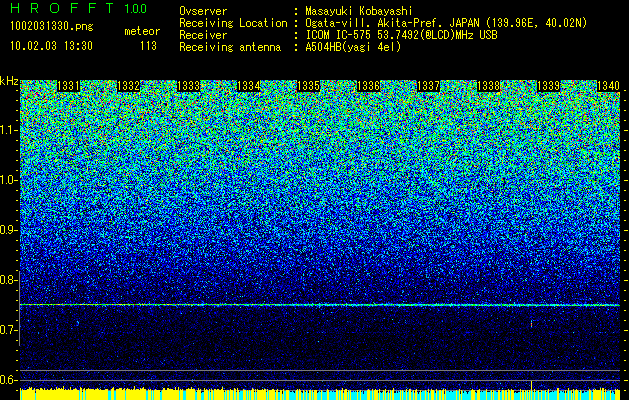The height and width of the screenshot is (400, 629).
Task: Click the 0.6 kHz axis label
Action: [9, 380]
